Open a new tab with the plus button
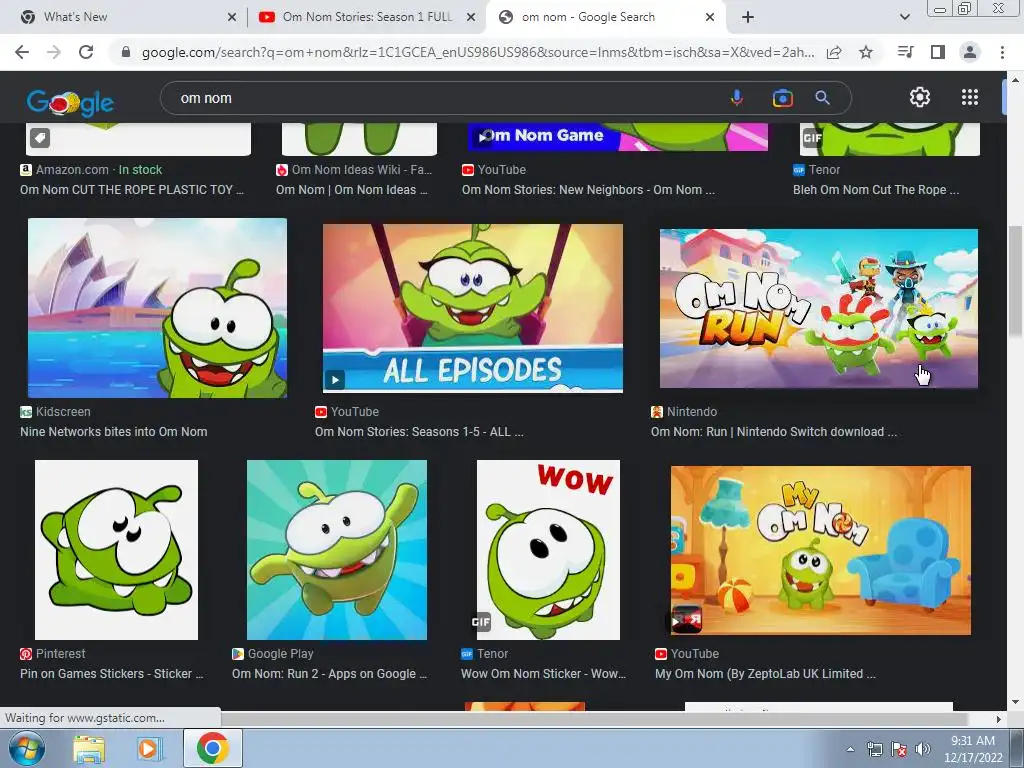This screenshot has height=768, width=1024. point(748,17)
